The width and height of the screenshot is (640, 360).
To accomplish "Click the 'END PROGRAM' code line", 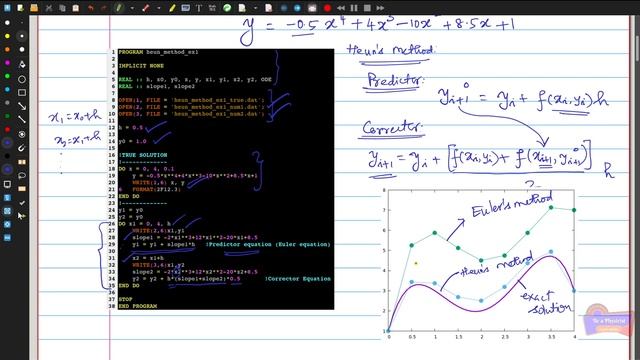I will tap(138, 306).
